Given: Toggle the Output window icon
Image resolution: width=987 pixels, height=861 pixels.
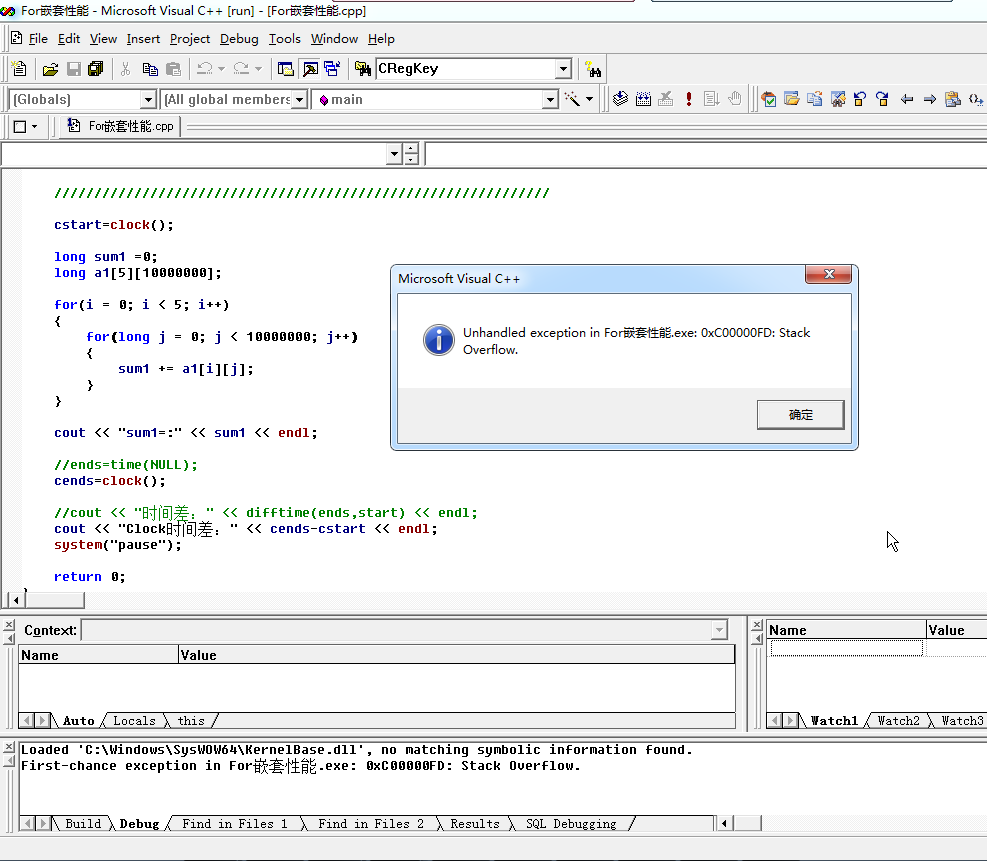Looking at the screenshot, I should (309, 69).
